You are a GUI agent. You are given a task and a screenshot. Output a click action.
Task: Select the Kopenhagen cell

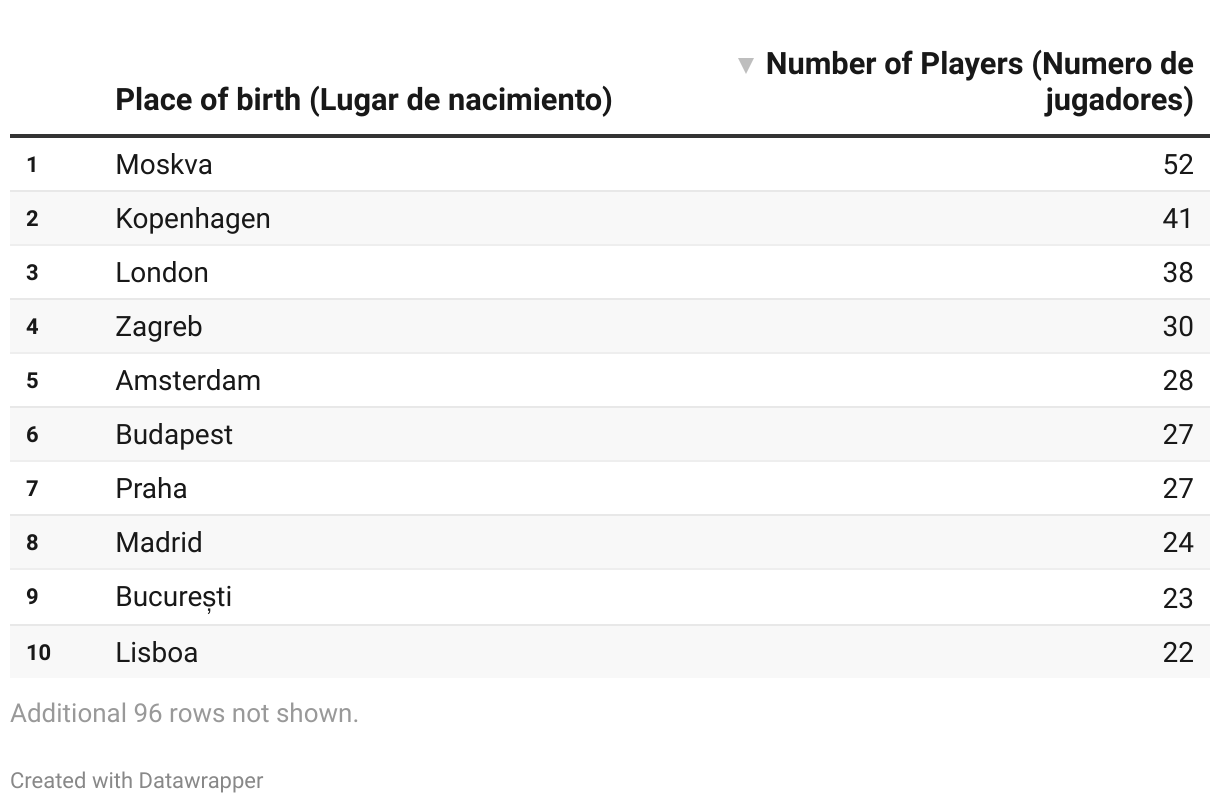coord(193,218)
